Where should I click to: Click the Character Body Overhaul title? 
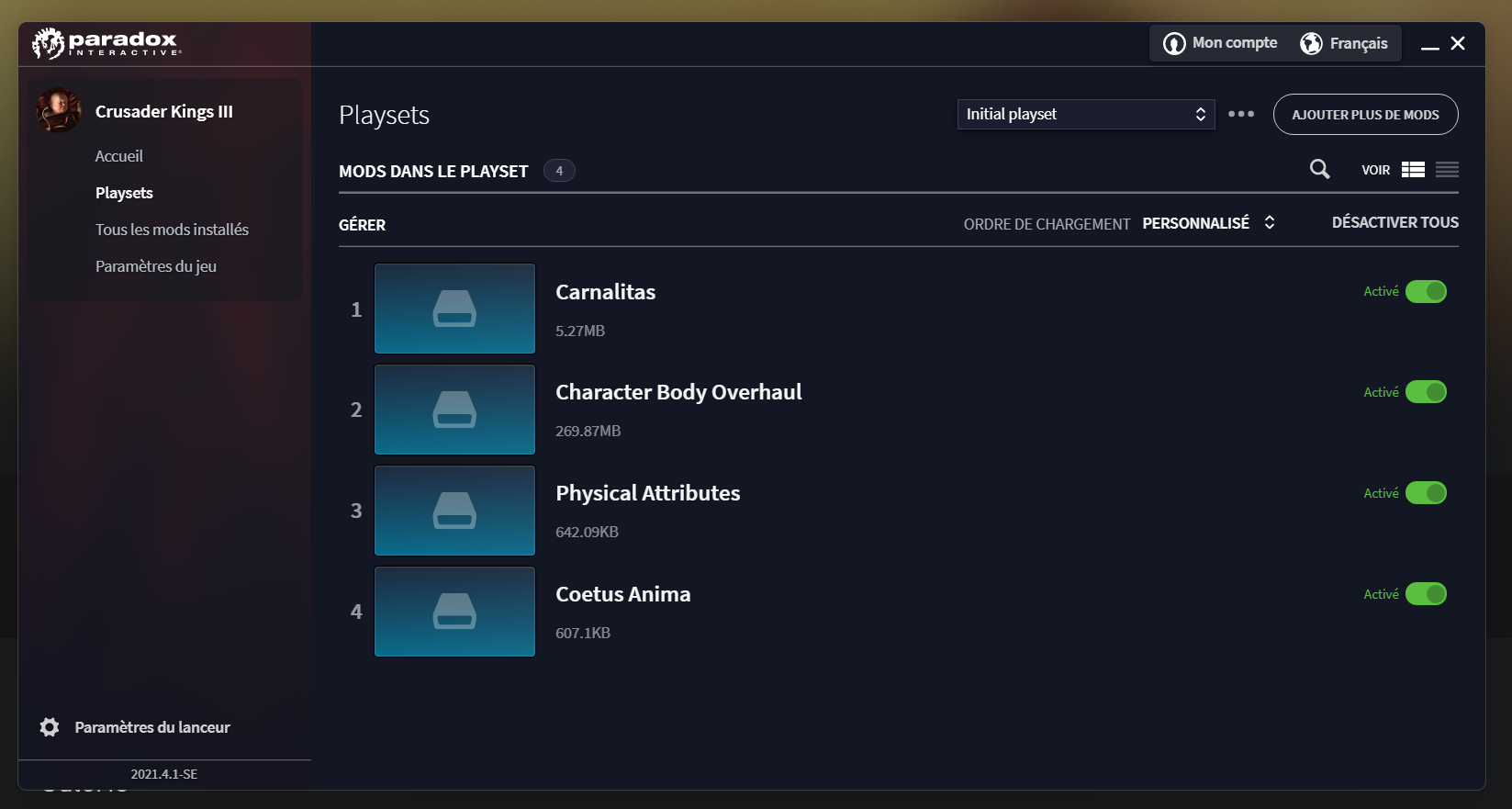pos(678,392)
